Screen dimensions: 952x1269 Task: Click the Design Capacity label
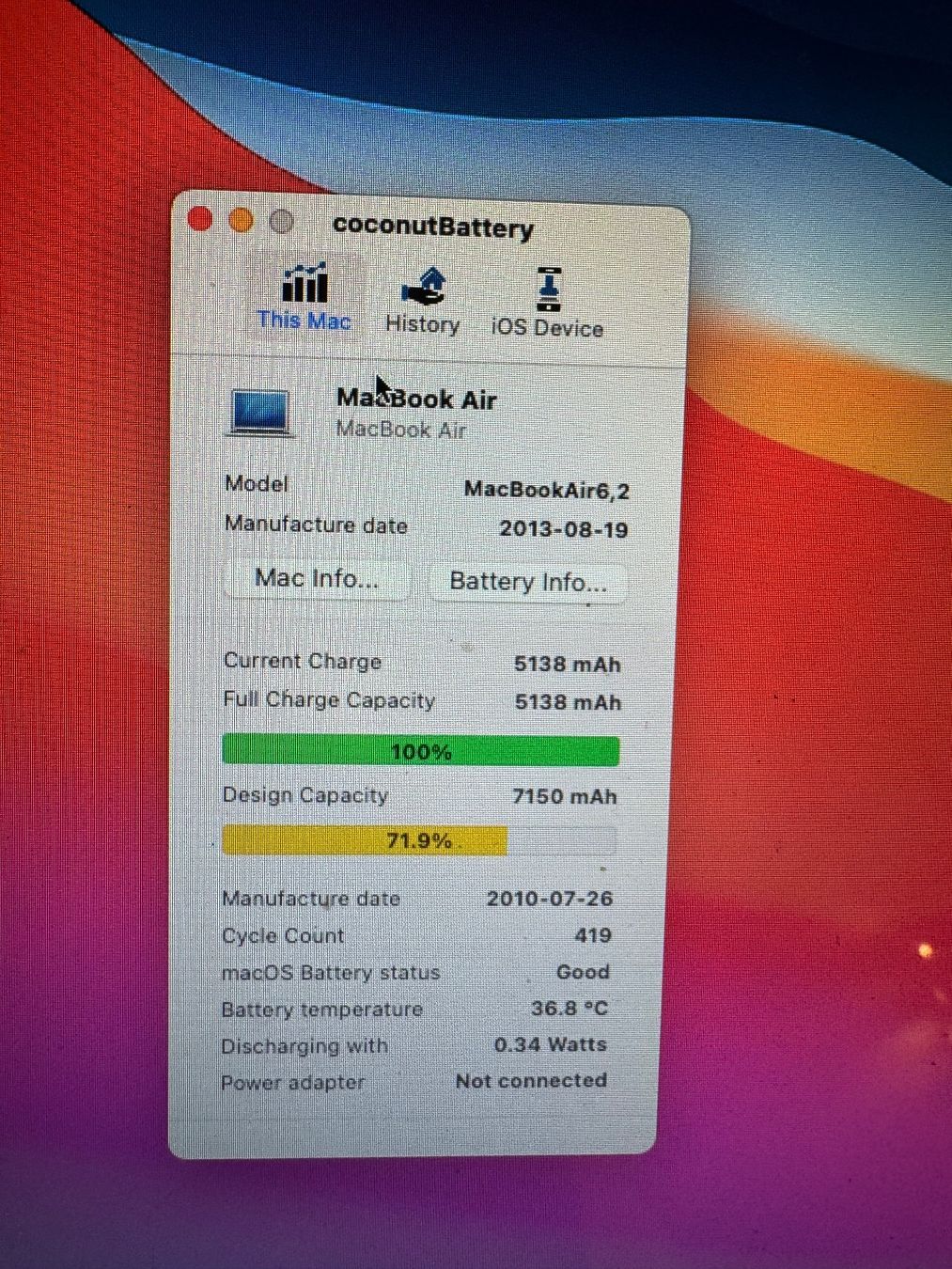pos(304,795)
